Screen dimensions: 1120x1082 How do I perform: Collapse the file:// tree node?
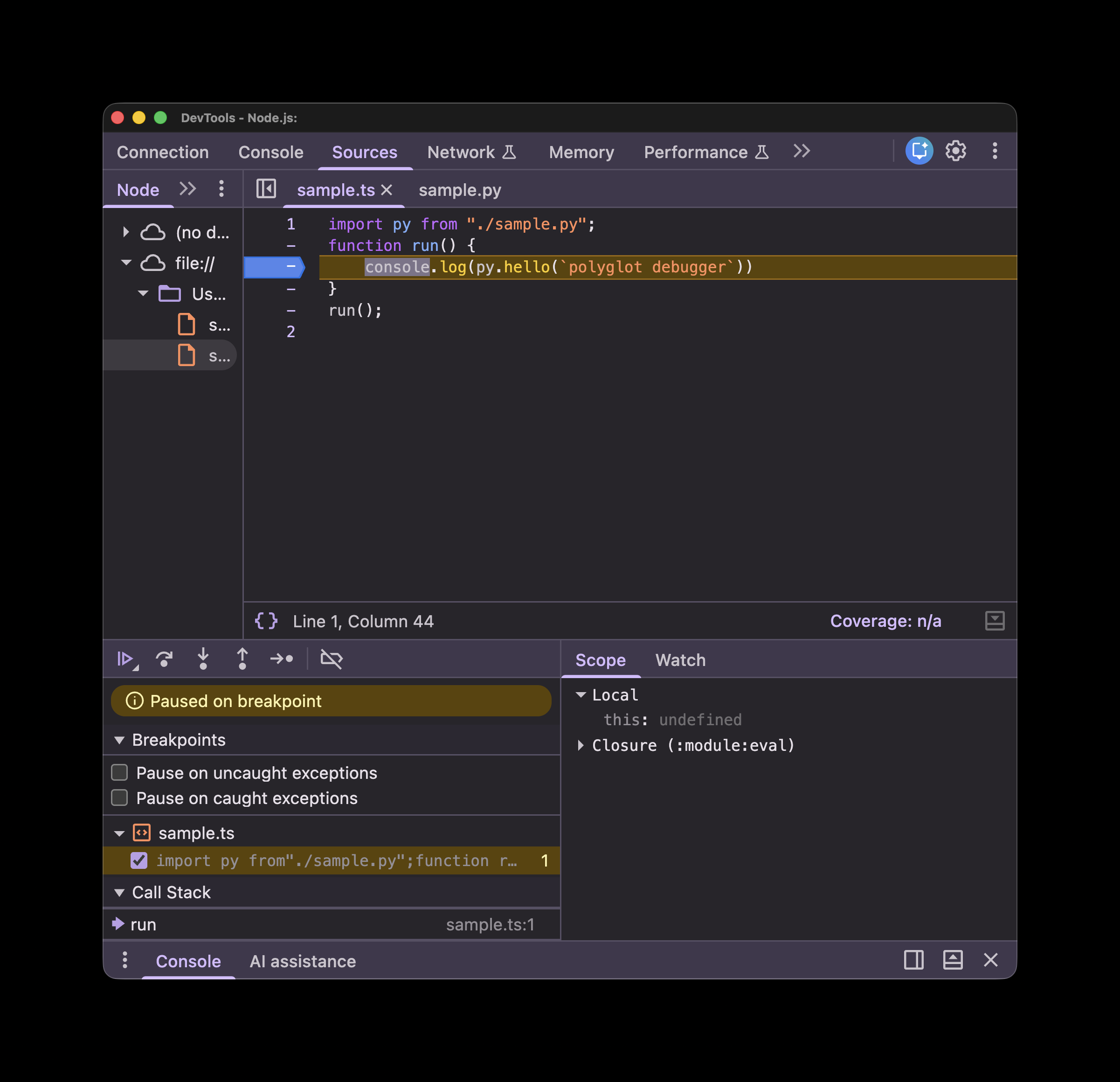(126, 263)
